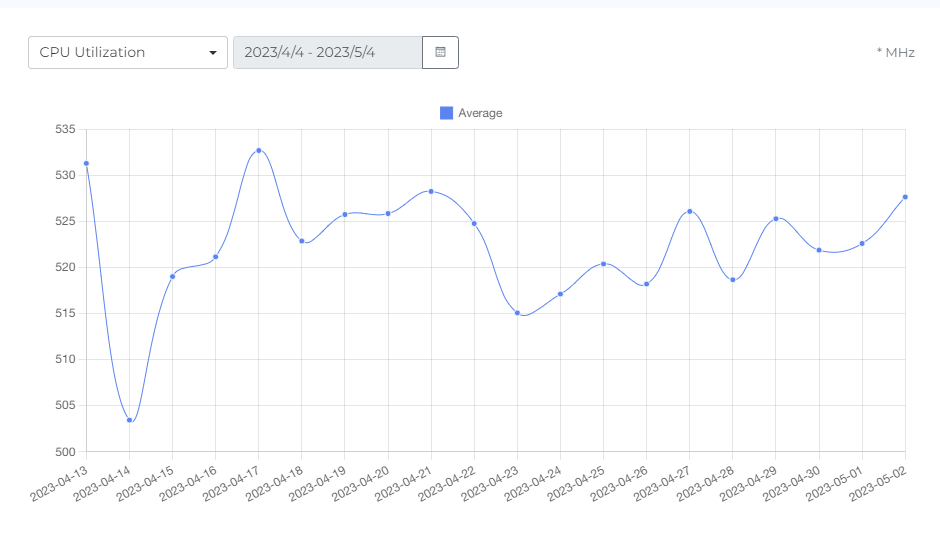Open the CPU Utilization metric dropdown
This screenshot has width=940, height=558.
[x=120, y=53]
